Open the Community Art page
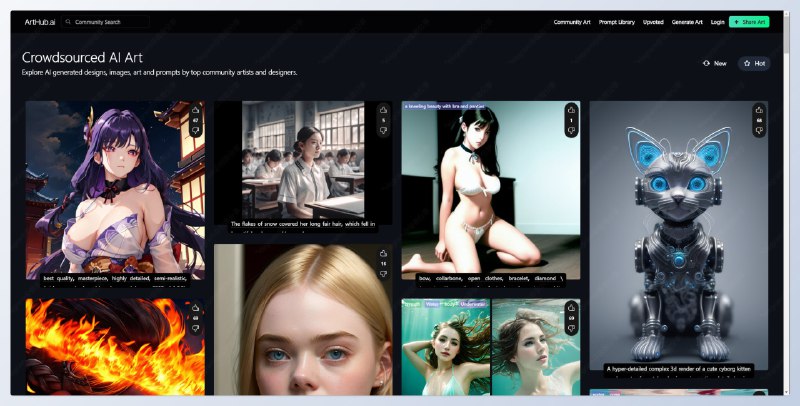Screen dimensions: 800x406 (x=571, y=21)
